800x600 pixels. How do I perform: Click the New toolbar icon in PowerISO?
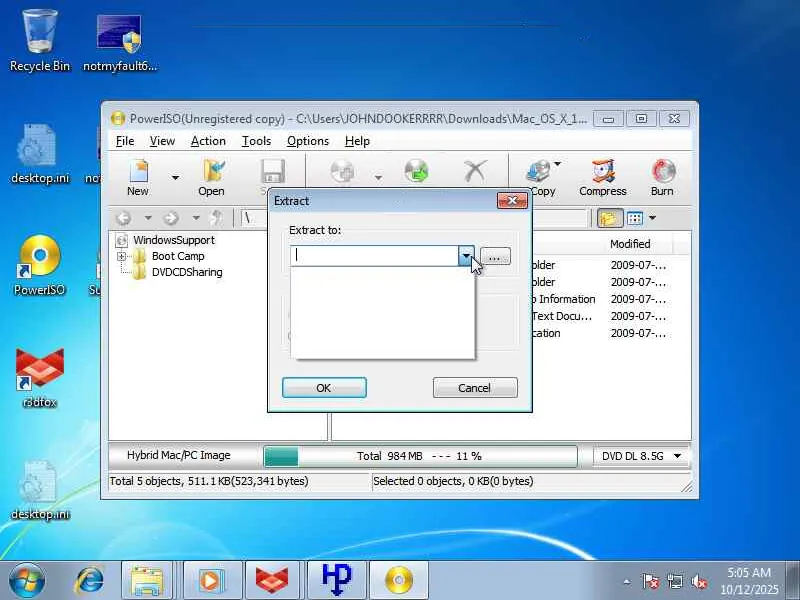coord(138,177)
